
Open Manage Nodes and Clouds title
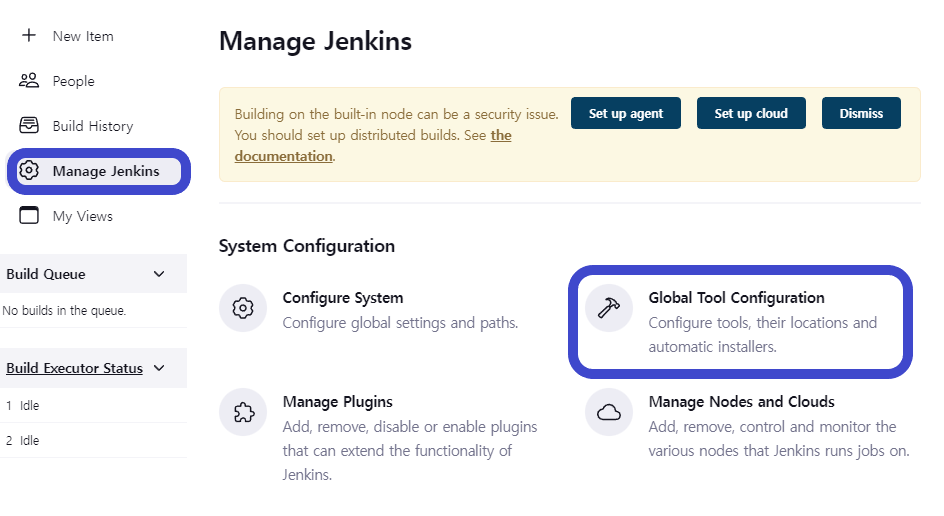point(742,402)
